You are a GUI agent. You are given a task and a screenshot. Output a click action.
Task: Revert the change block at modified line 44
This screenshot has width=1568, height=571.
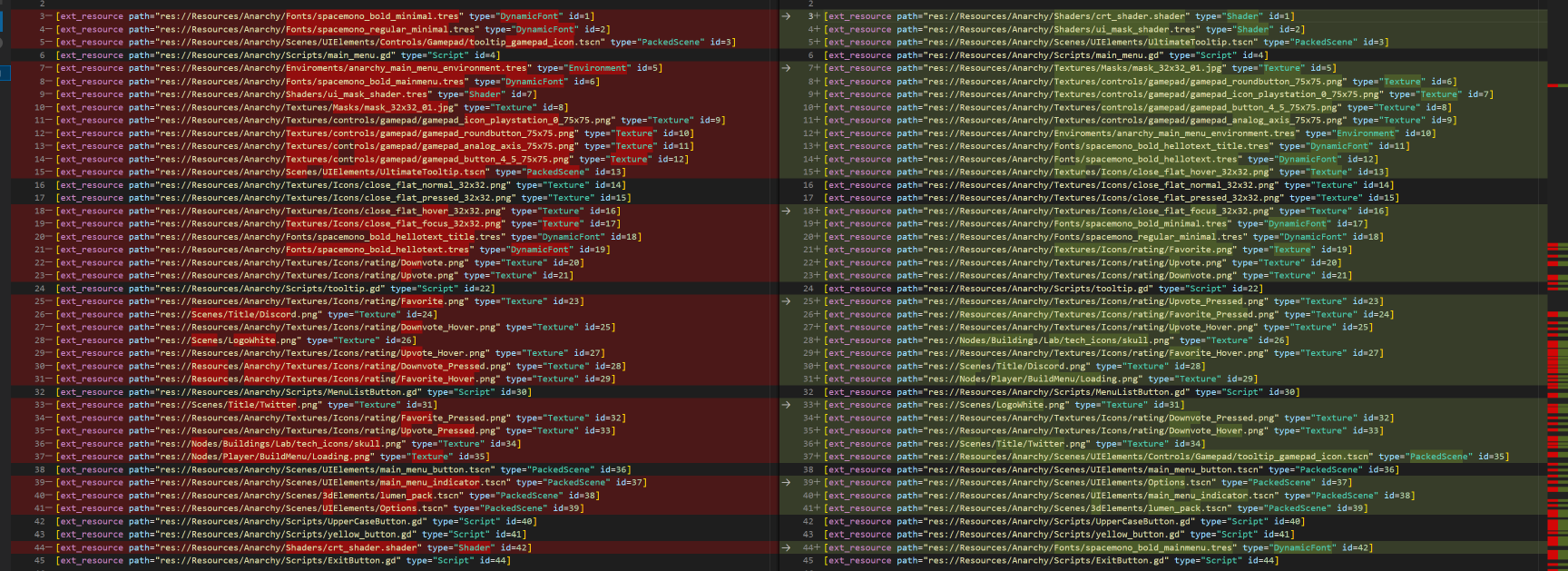click(x=787, y=547)
